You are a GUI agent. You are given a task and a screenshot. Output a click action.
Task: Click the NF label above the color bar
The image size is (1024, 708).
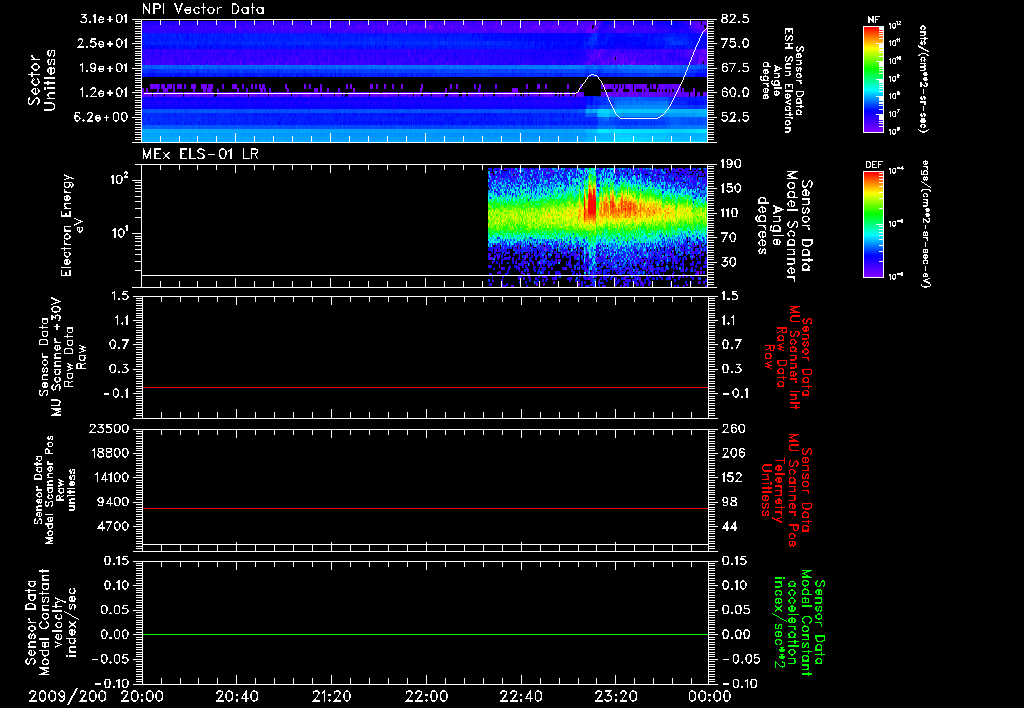(x=874, y=20)
